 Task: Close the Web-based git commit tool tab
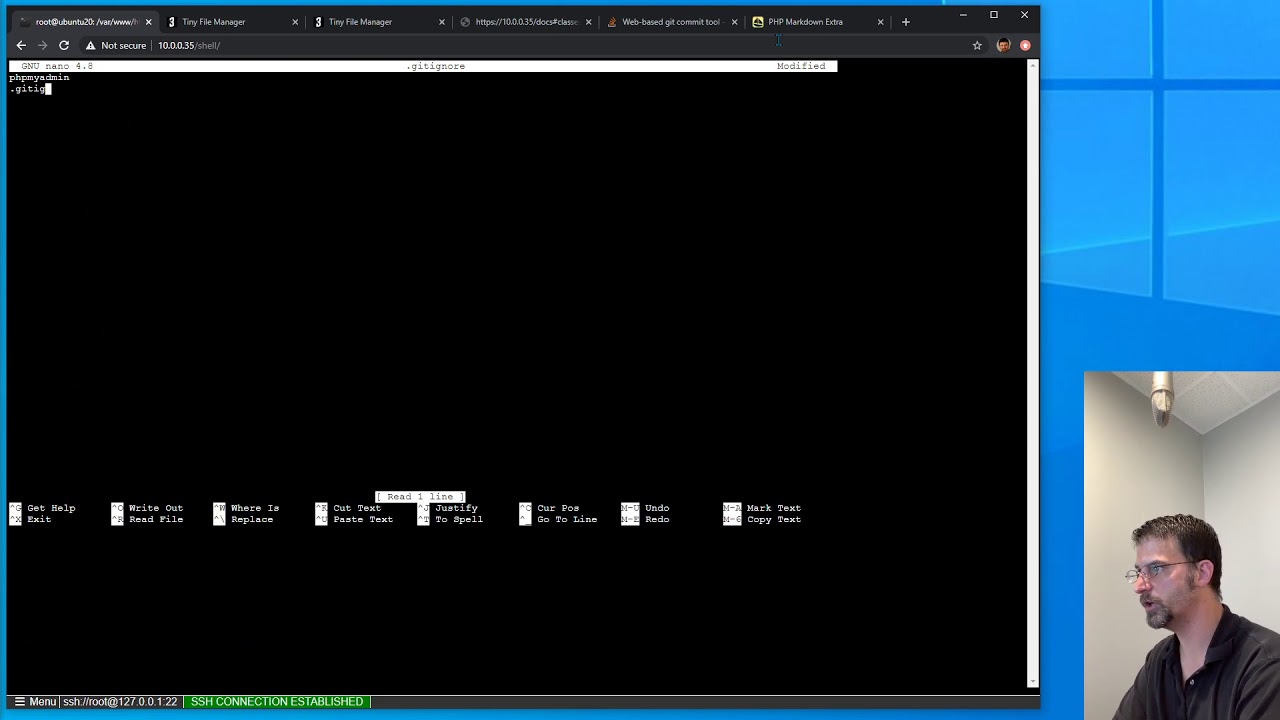[734, 22]
